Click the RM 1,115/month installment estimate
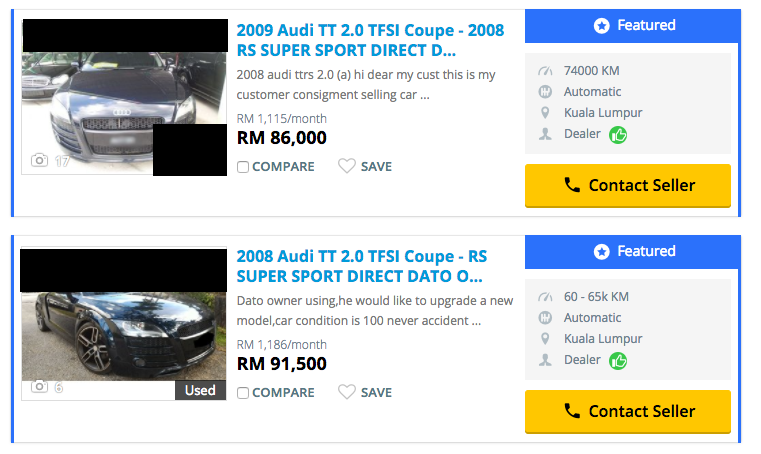Viewport: 761px width, 454px height. [275, 118]
